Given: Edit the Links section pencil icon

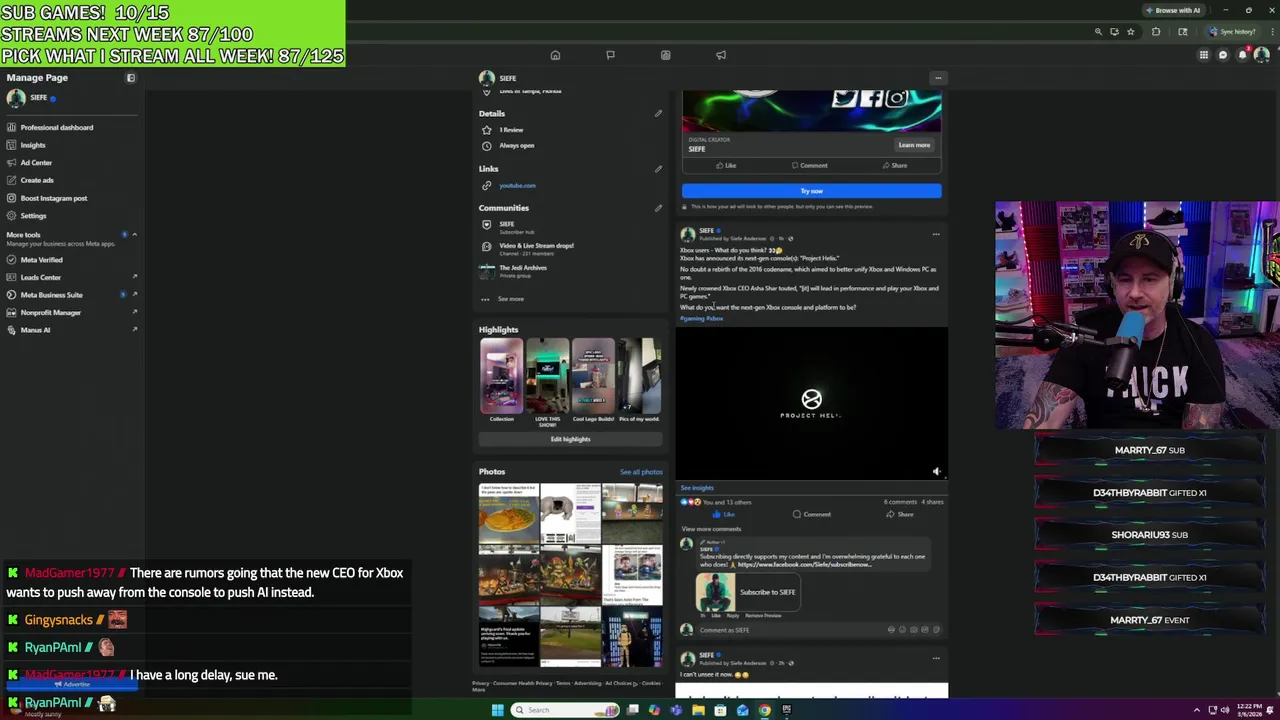Looking at the screenshot, I should point(658,169).
